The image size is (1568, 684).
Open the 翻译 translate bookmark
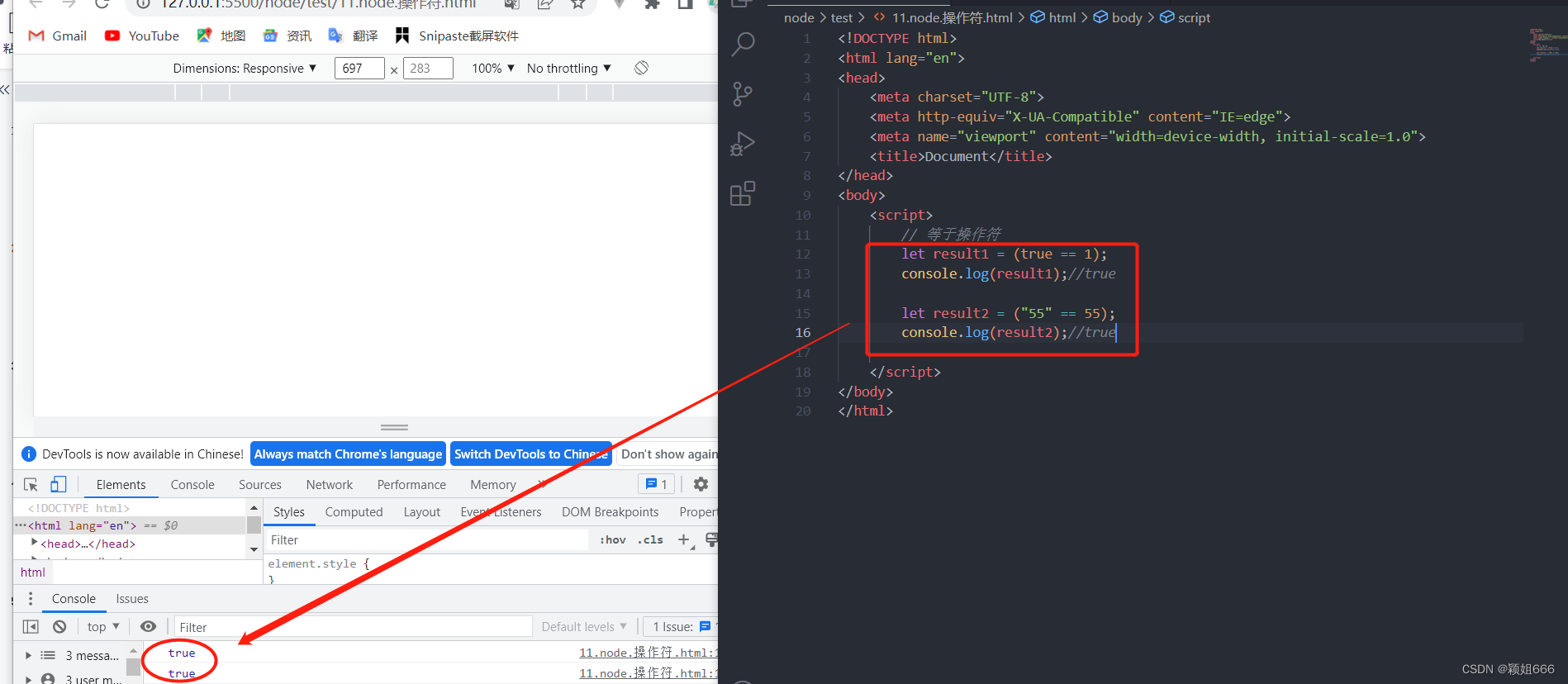point(354,36)
